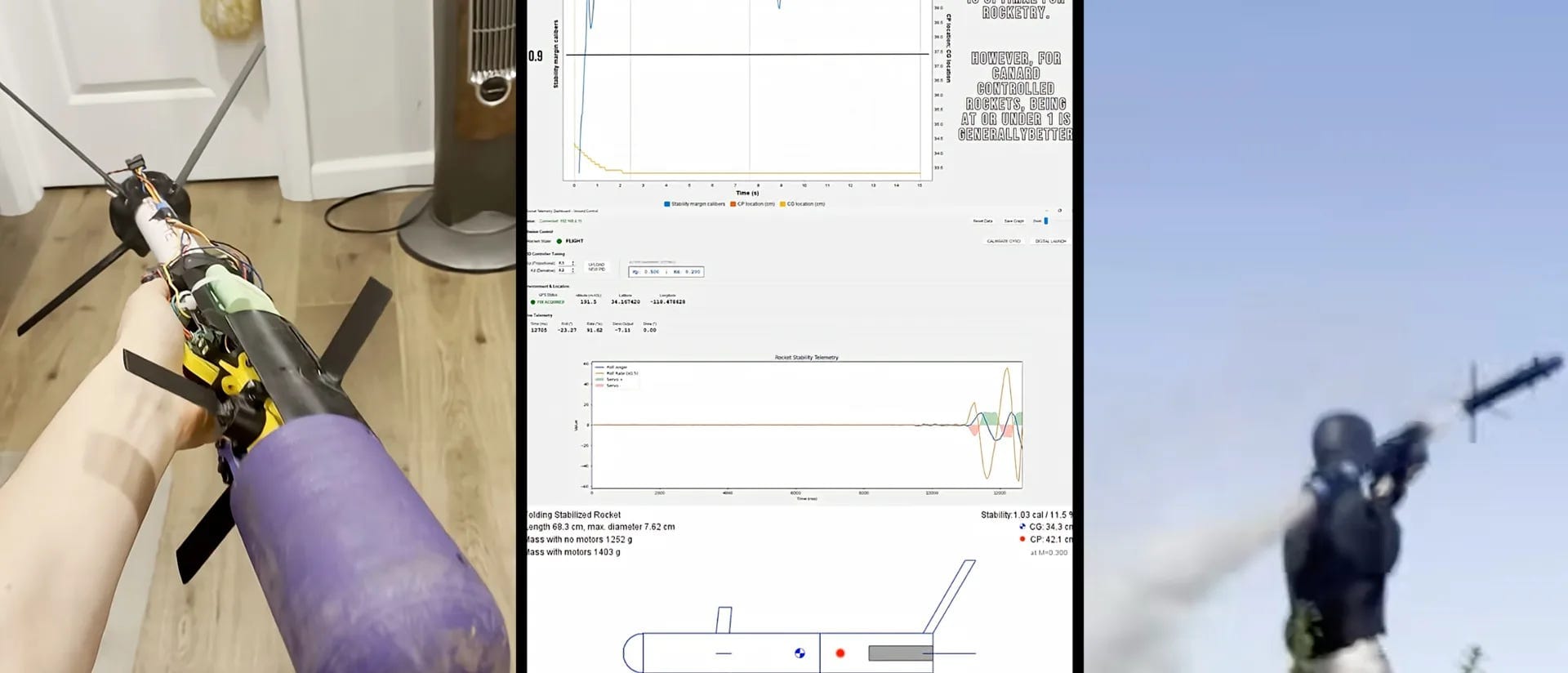The height and width of the screenshot is (673, 1568).
Task: Click the Calibrate Gyro button
Action: [x=1004, y=241]
